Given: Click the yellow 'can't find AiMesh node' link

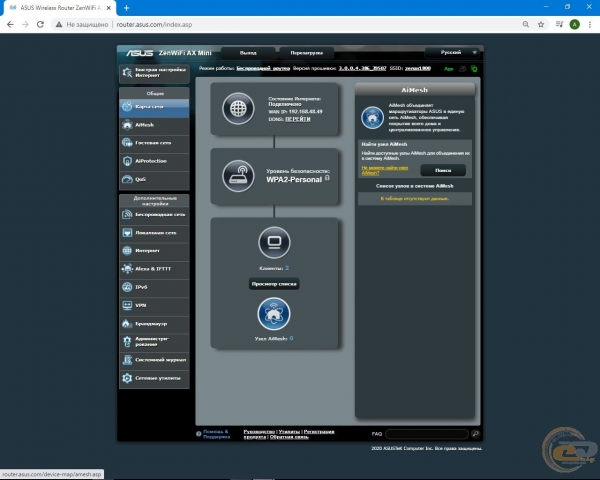Looking at the screenshot, I should (385, 170).
